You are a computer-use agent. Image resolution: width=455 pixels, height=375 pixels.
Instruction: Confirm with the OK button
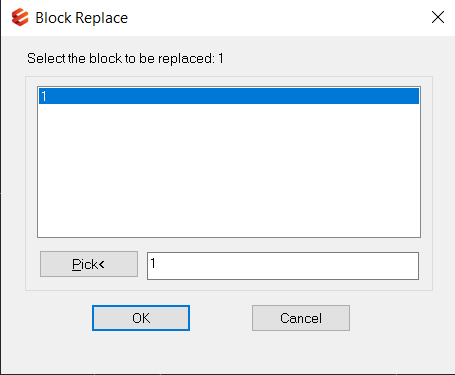(x=141, y=318)
